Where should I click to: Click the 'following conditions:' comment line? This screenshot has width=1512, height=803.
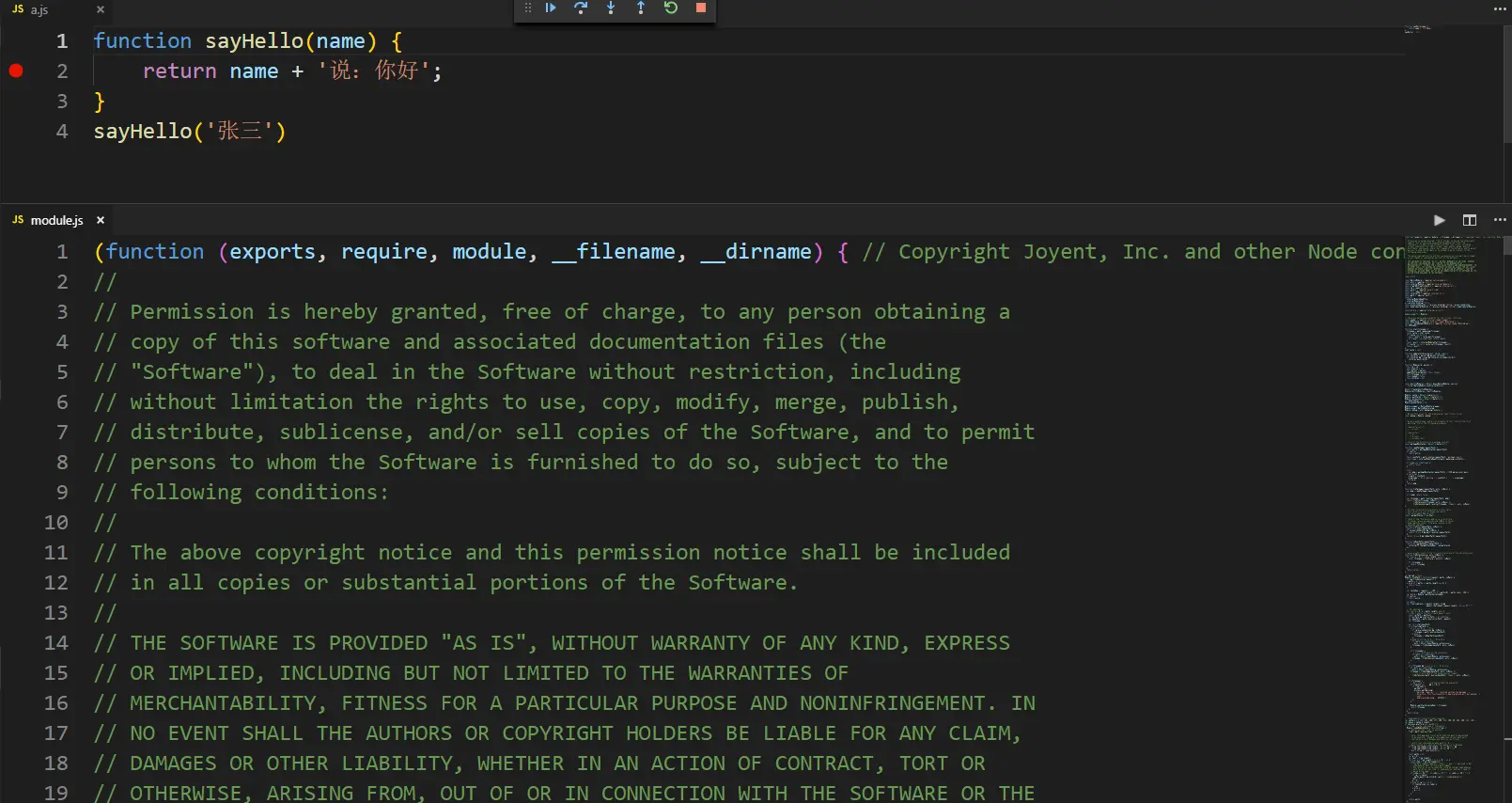tap(241, 493)
